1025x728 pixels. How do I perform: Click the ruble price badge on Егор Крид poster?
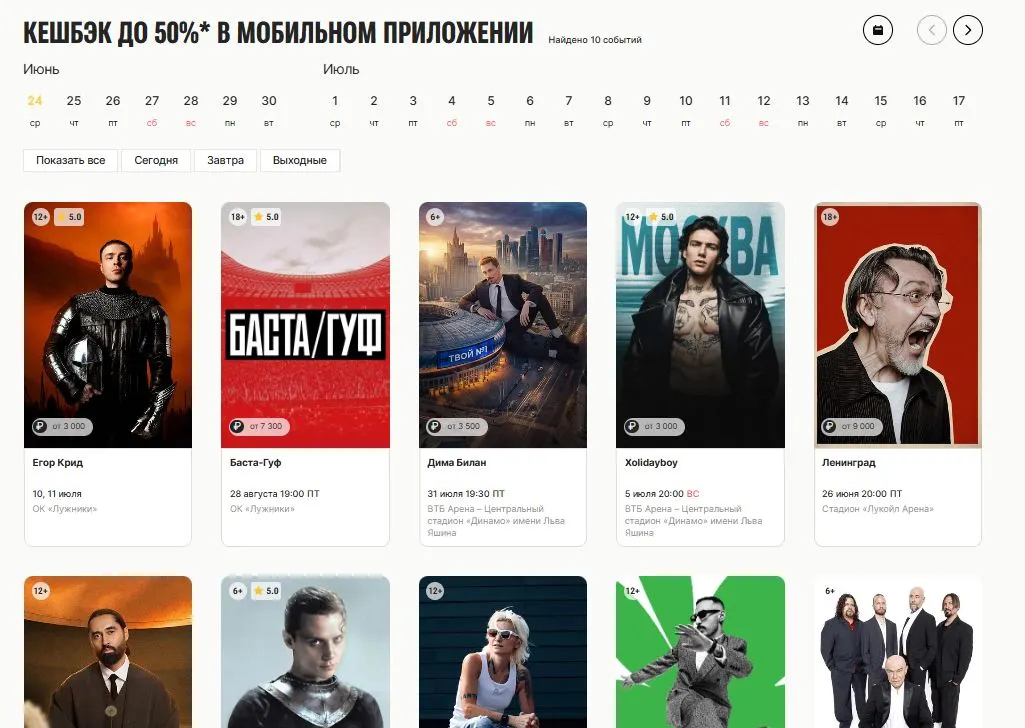click(63, 426)
